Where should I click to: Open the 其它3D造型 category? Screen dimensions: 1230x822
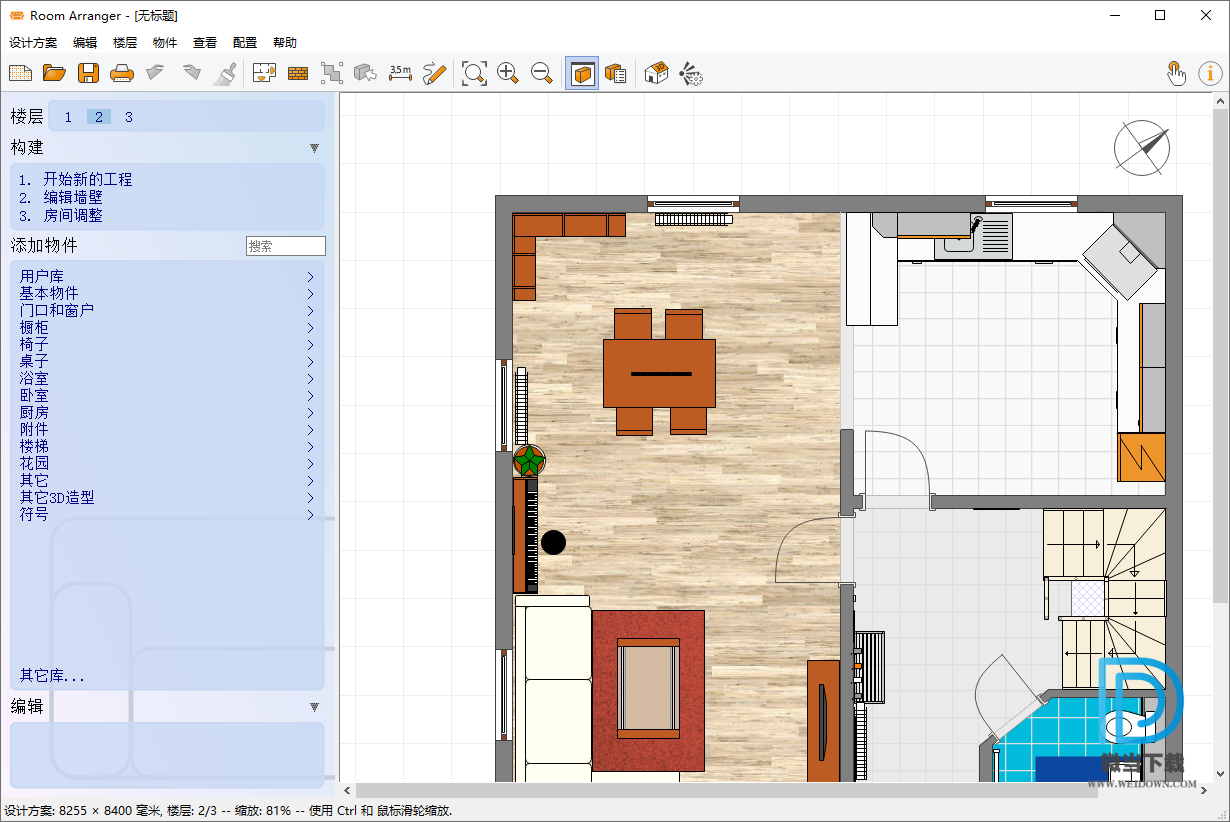[x=167, y=497]
